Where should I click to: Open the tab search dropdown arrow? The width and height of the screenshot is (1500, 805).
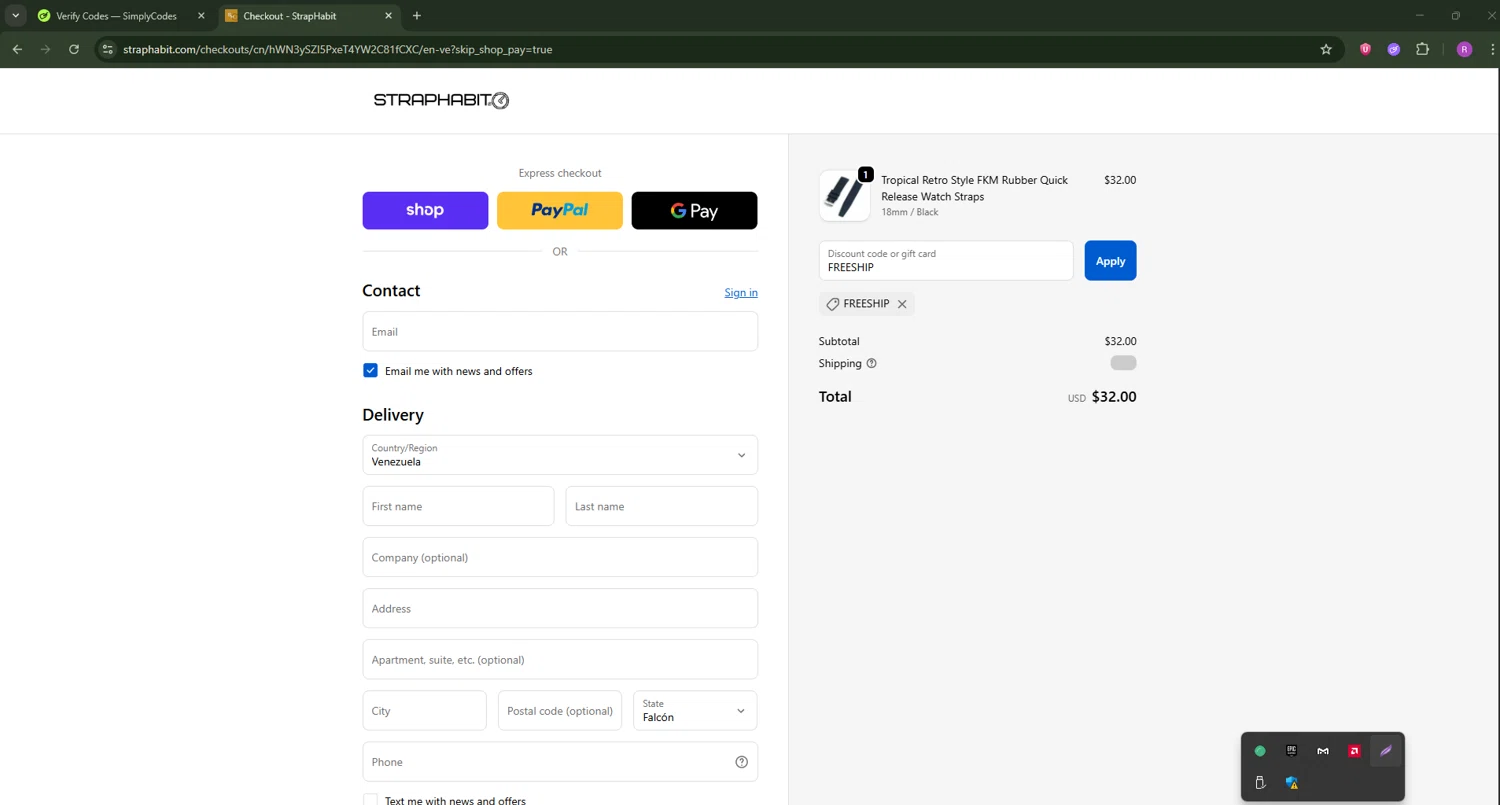[15, 16]
